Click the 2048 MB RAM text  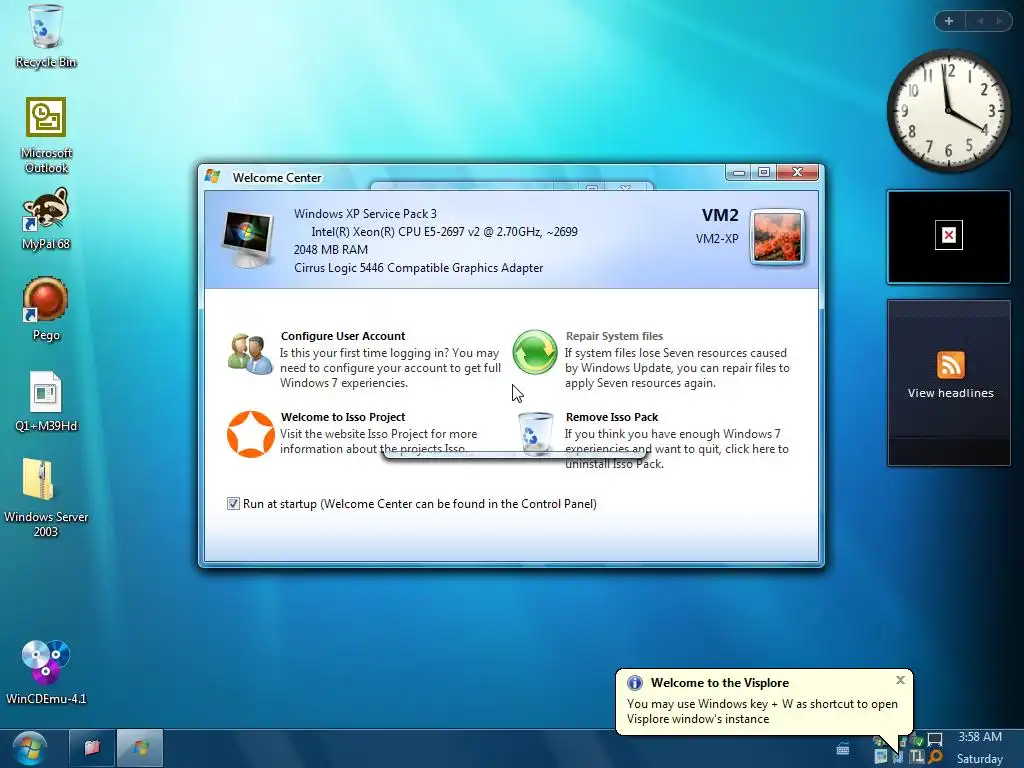coord(330,249)
